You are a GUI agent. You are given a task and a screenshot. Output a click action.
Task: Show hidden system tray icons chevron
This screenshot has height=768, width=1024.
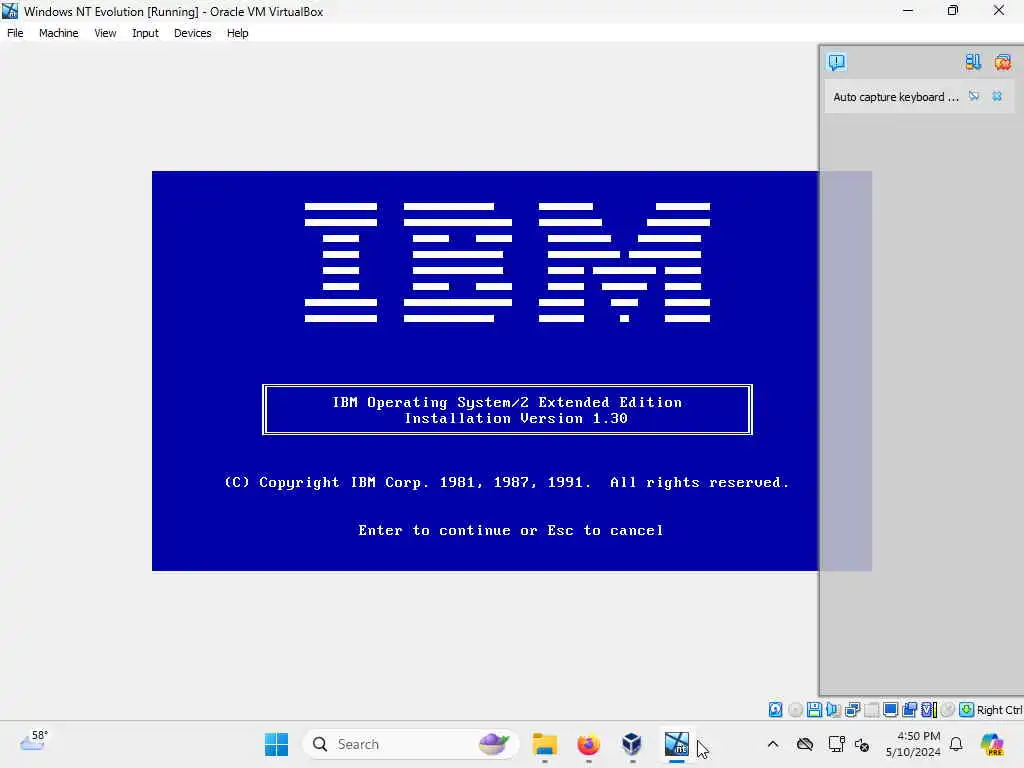[x=773, y=744]
